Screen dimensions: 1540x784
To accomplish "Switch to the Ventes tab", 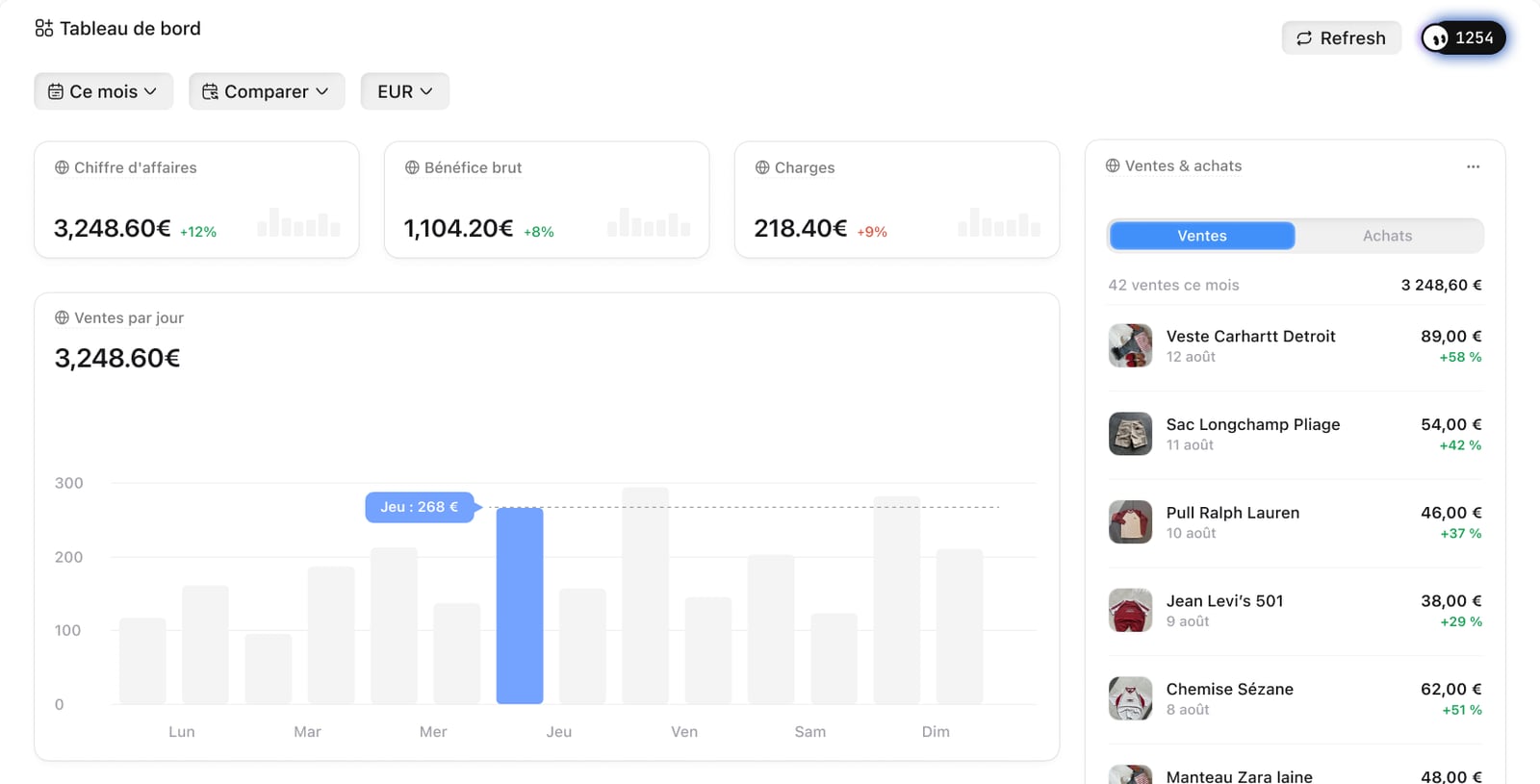I will (1202, 236).
